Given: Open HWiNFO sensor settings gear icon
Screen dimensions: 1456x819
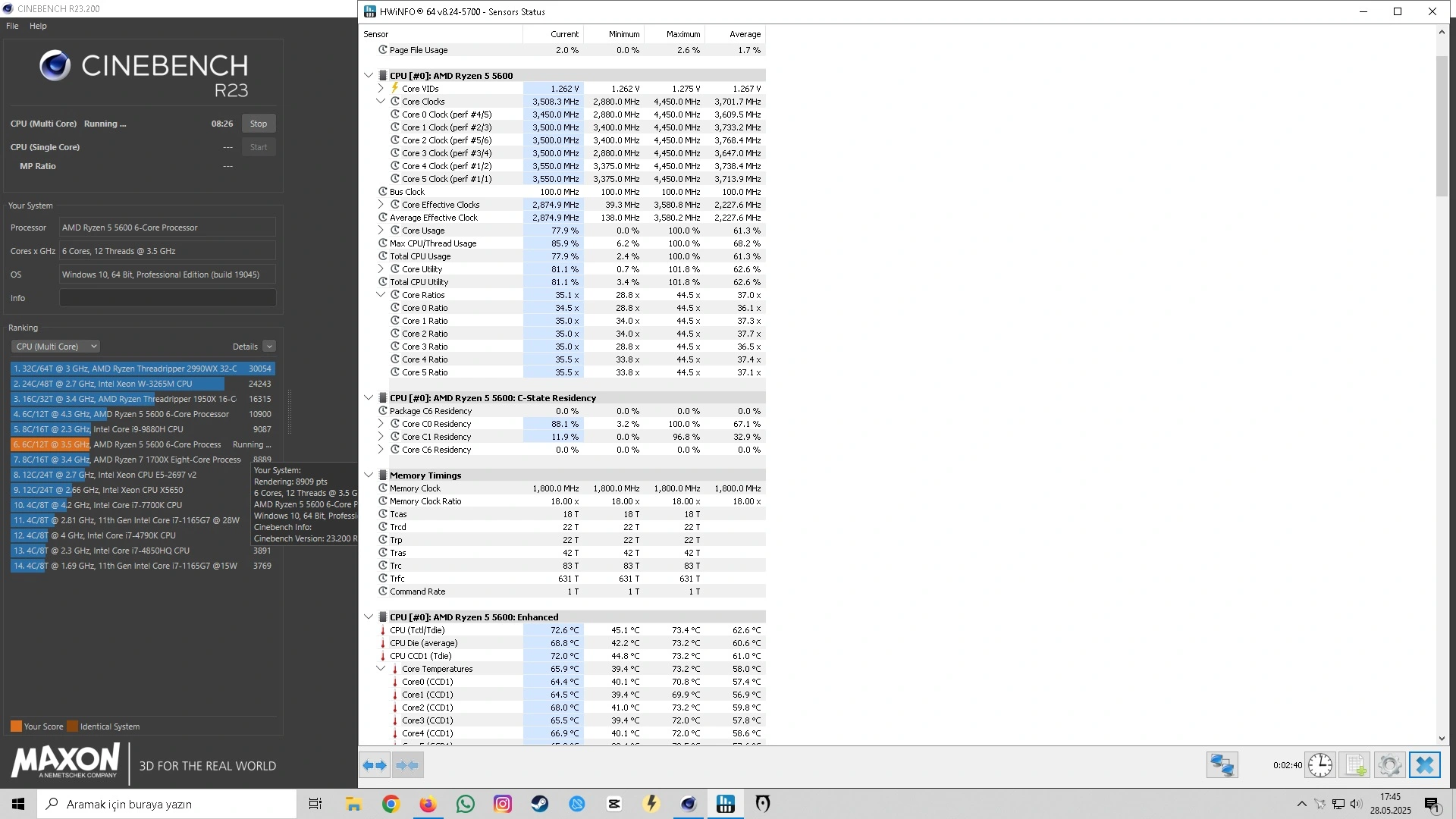Looking at the screenshot, I should click(1389, 765).
